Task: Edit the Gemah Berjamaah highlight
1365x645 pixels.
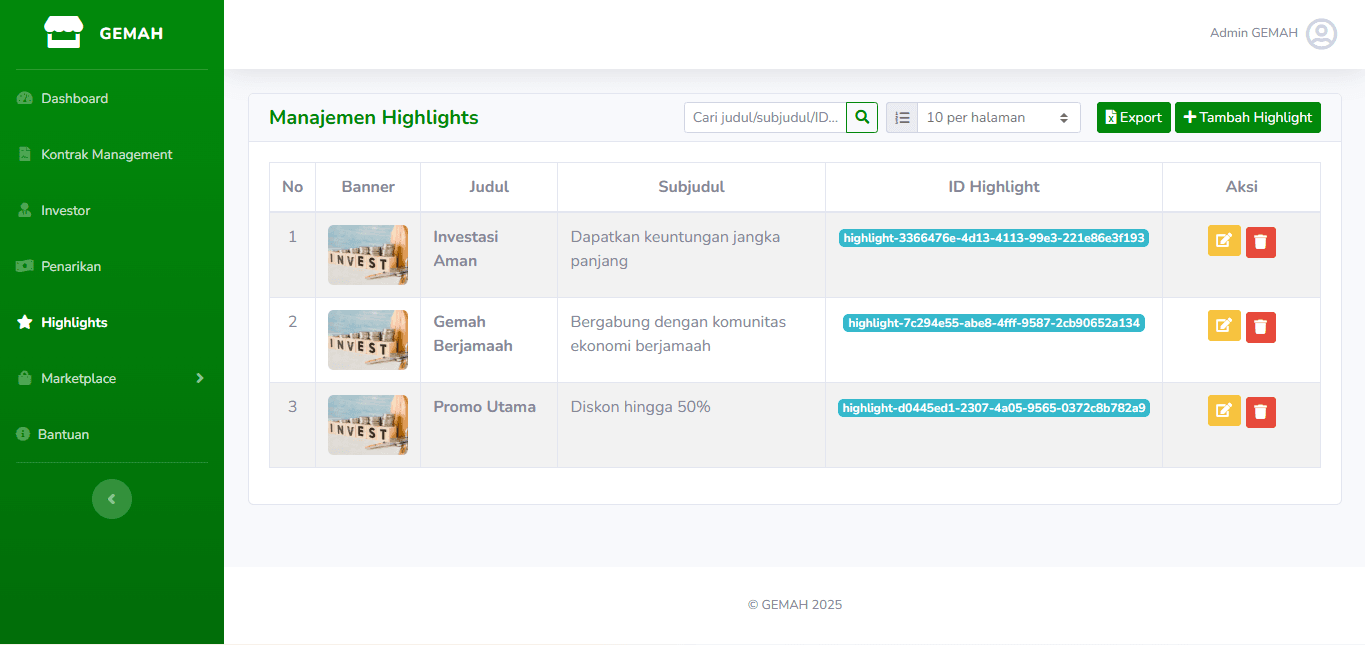Action: (x=1224, y=326)
